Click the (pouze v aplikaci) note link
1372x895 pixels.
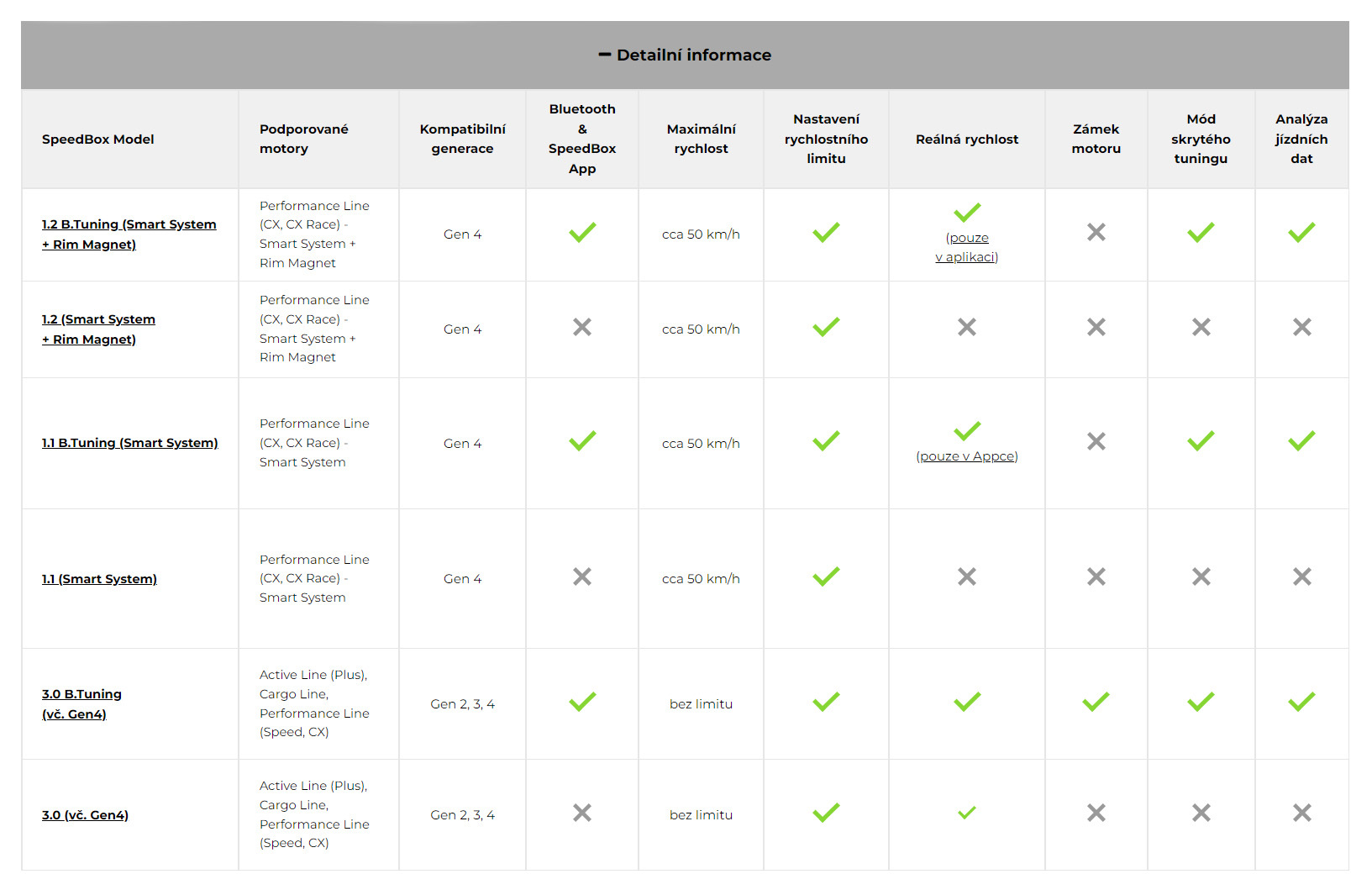(x=967, y=248)
